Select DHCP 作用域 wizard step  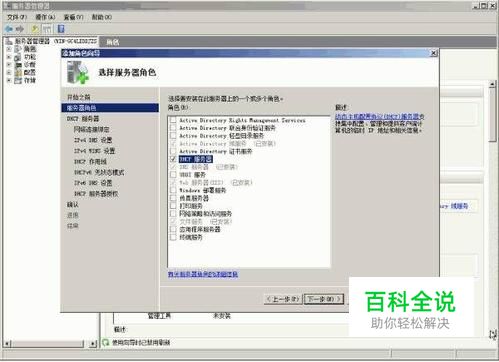tap(90, 161)
